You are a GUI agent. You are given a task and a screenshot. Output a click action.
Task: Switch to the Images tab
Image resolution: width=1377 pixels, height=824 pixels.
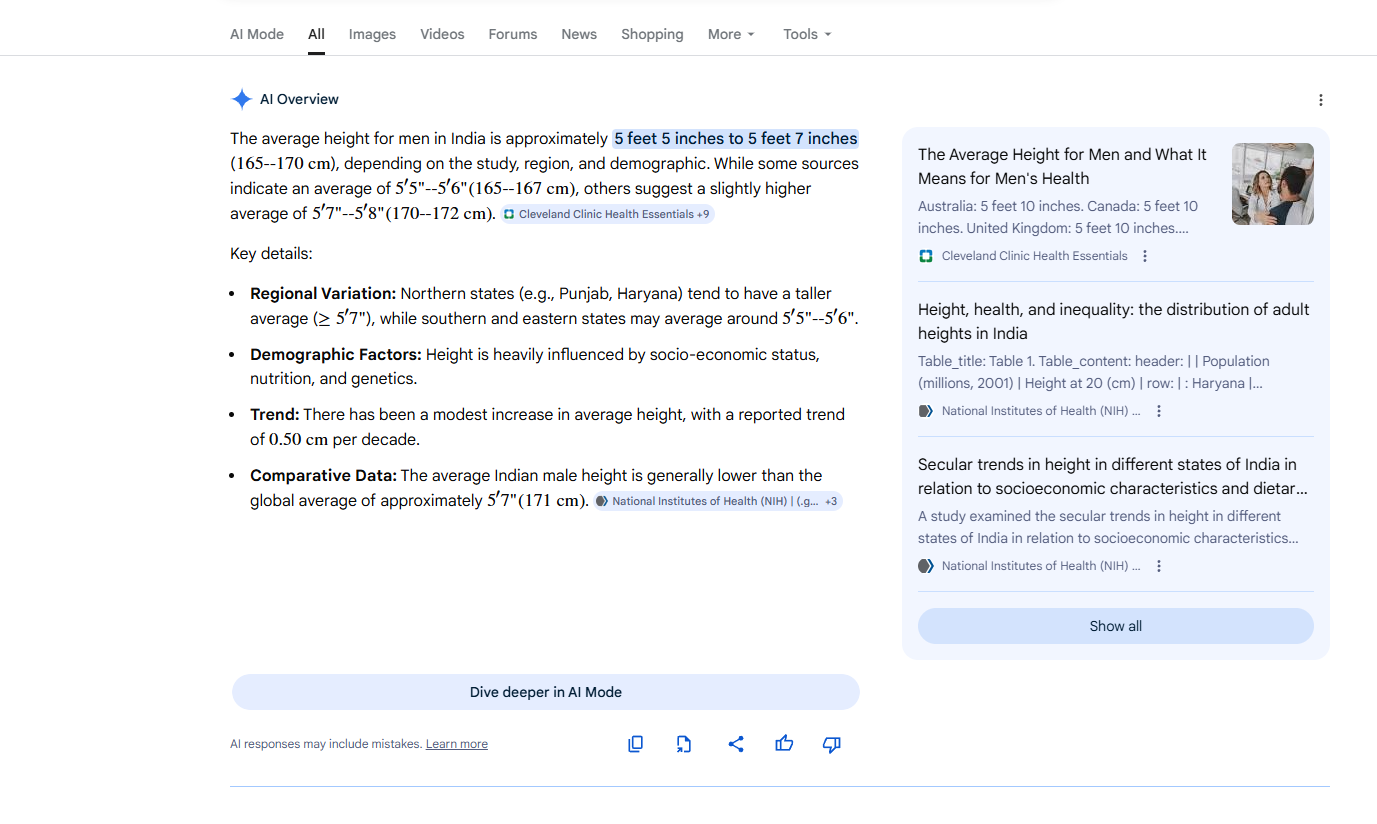click(x=372, y=34)
